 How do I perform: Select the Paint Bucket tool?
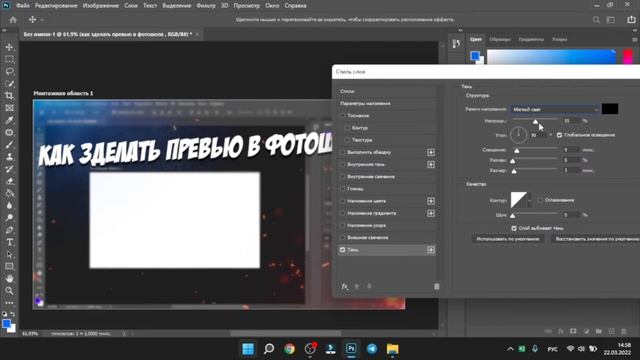click(9, 193)
